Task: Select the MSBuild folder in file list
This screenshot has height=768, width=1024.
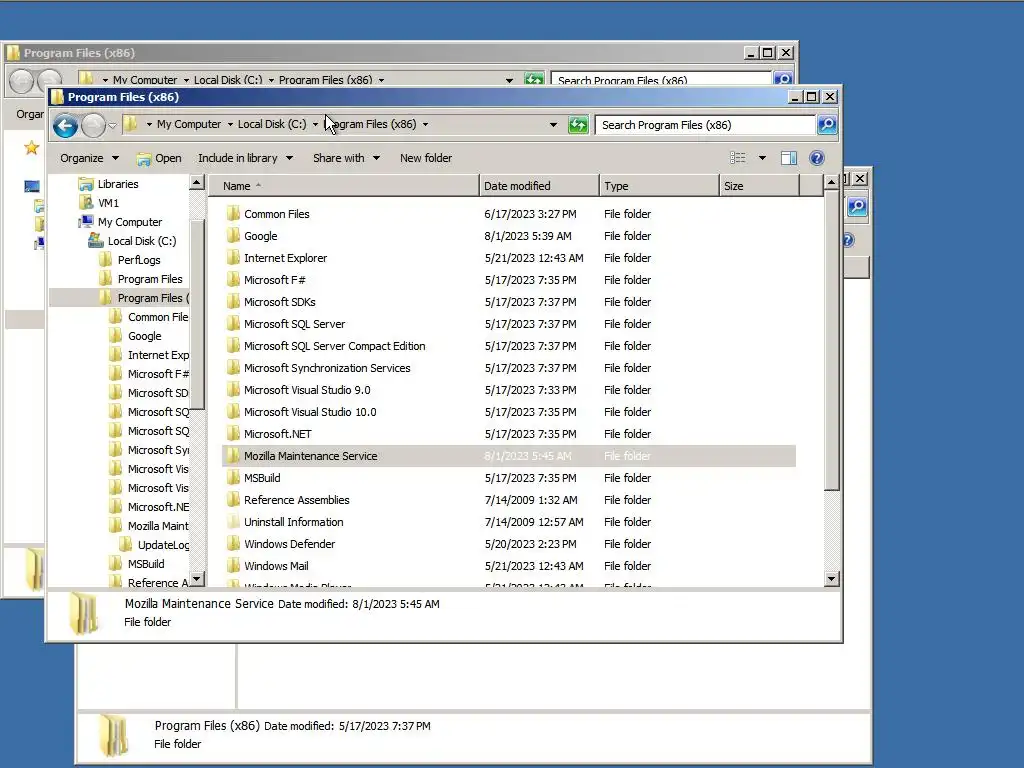Action: tap(509, 478)
